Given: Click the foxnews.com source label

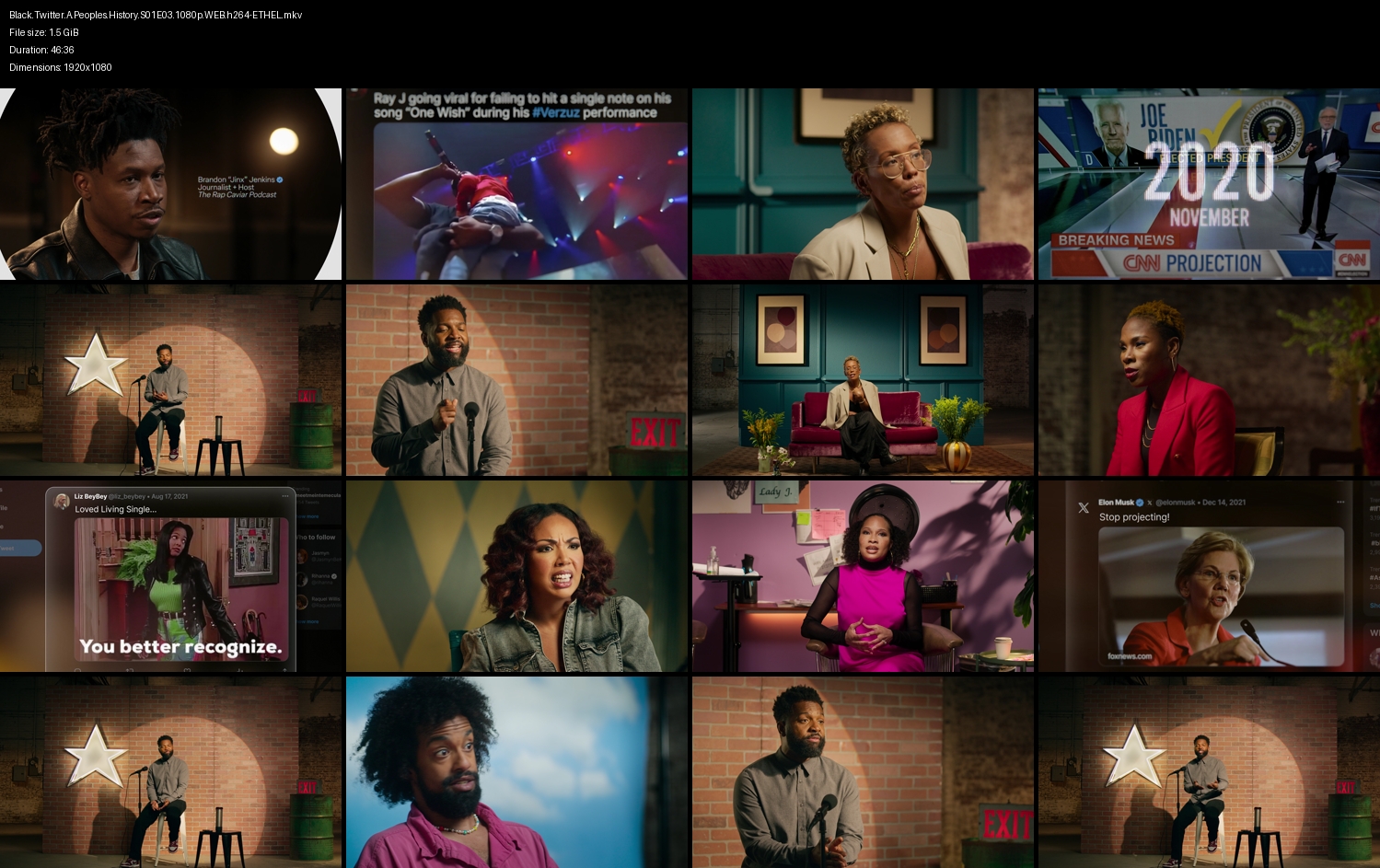Looking at the screenshot, I should (x=1130, y=656).
